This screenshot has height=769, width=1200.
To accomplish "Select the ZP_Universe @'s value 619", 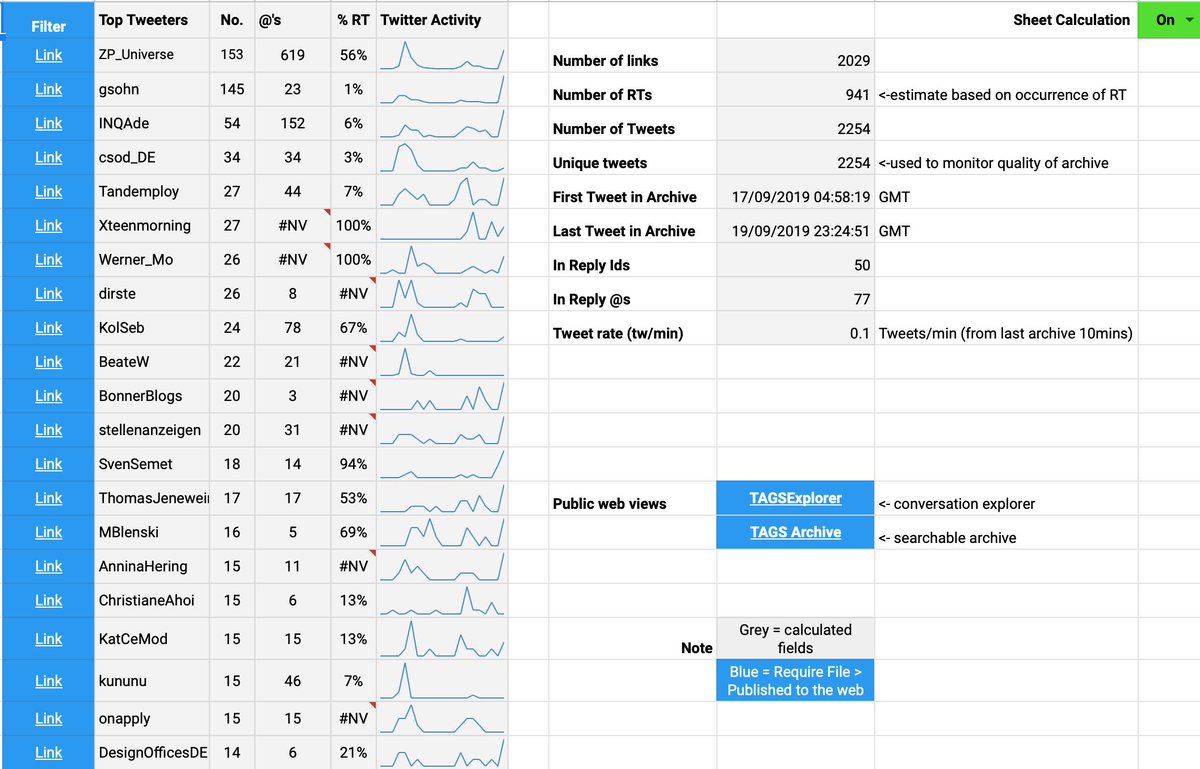I will pos(292,55).
